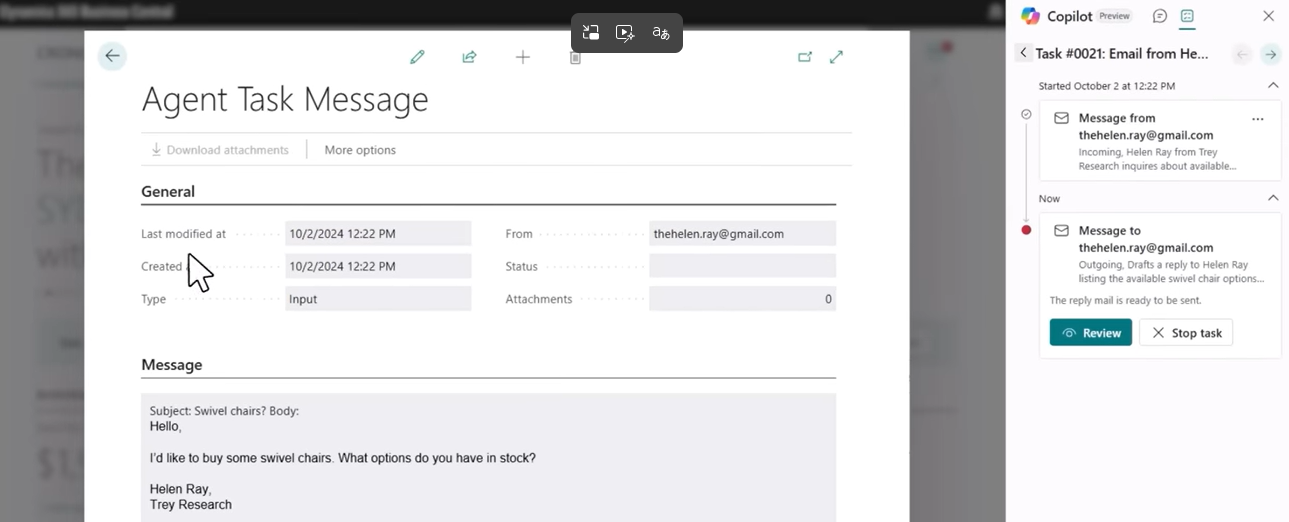Collapse the Message section header
Viewport: 1289px width, 522px height.
(x=172, y=365)
